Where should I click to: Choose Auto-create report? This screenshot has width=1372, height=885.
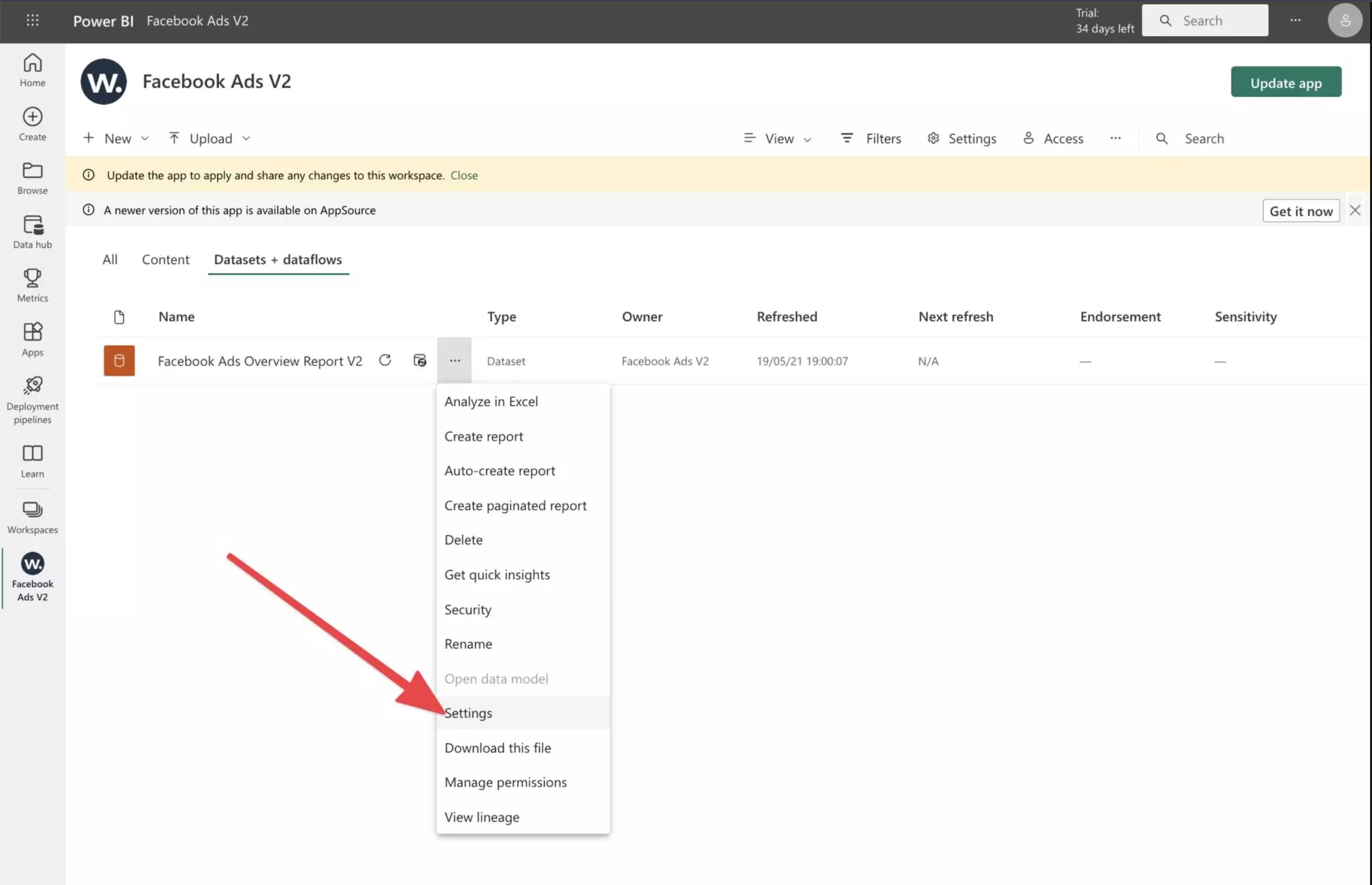coord(523,471)
